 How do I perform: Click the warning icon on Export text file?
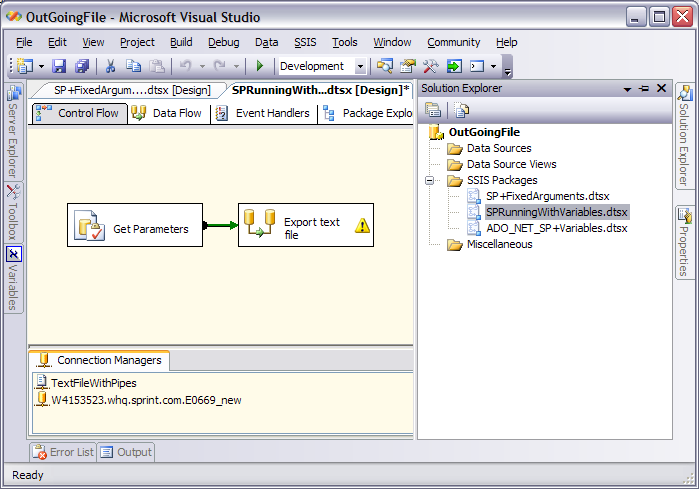point(362,226)
